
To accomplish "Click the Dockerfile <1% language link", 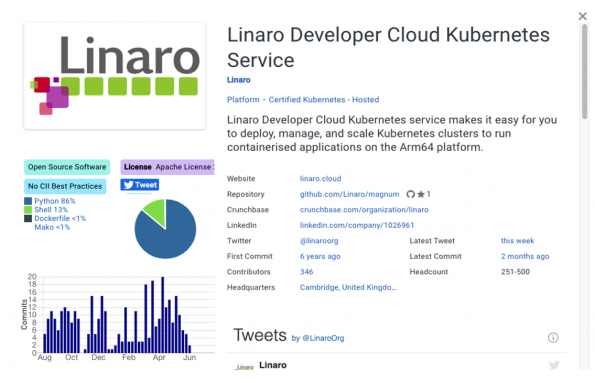I will click(60, 218).
